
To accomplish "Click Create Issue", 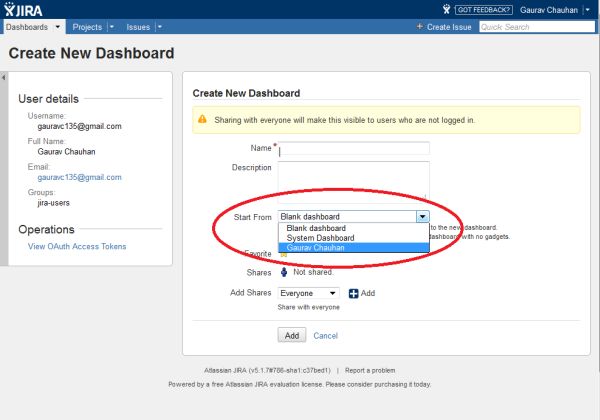I will [449, 27].
